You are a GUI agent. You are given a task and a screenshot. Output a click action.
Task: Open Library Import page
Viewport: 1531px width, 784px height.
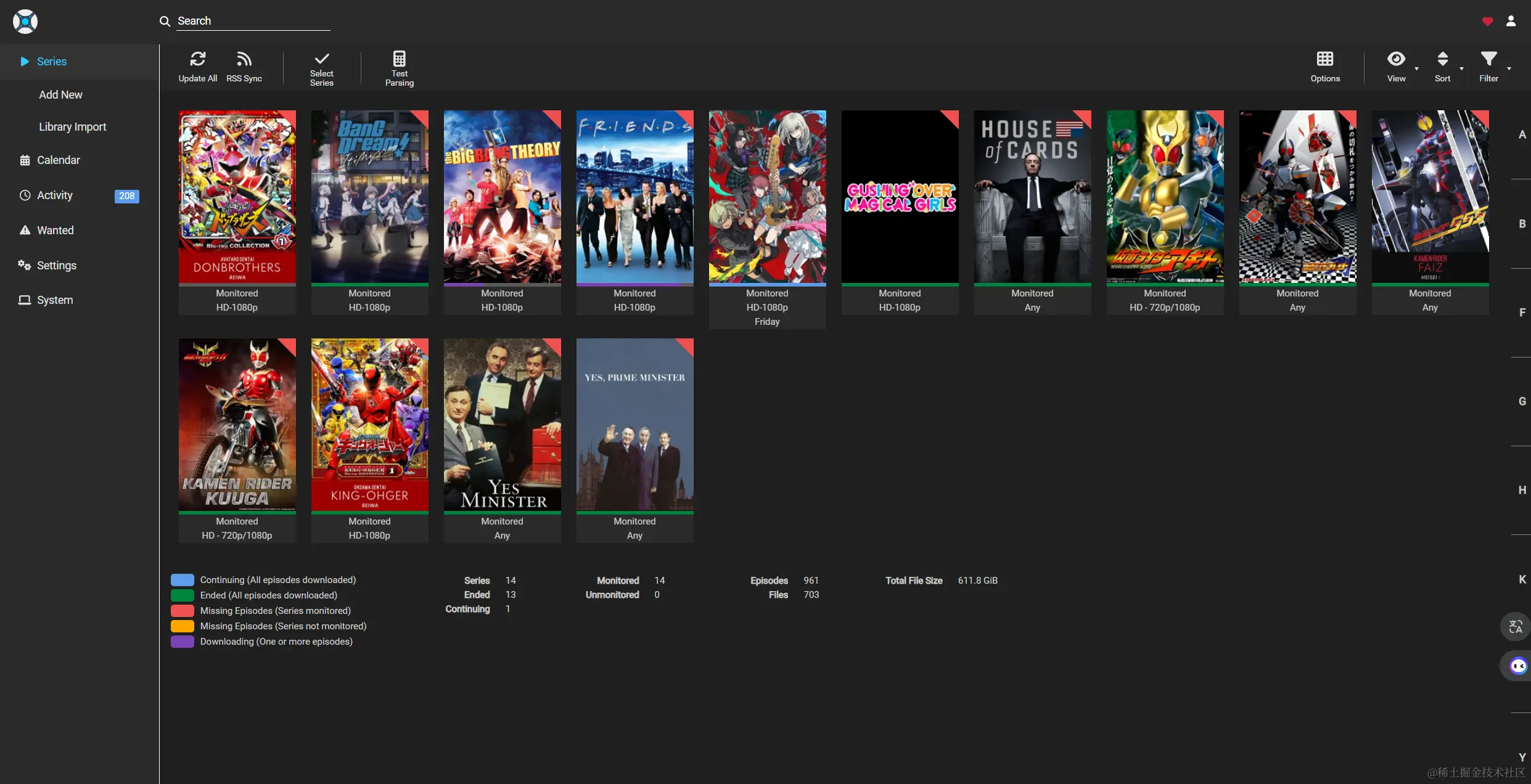[72, 127]
